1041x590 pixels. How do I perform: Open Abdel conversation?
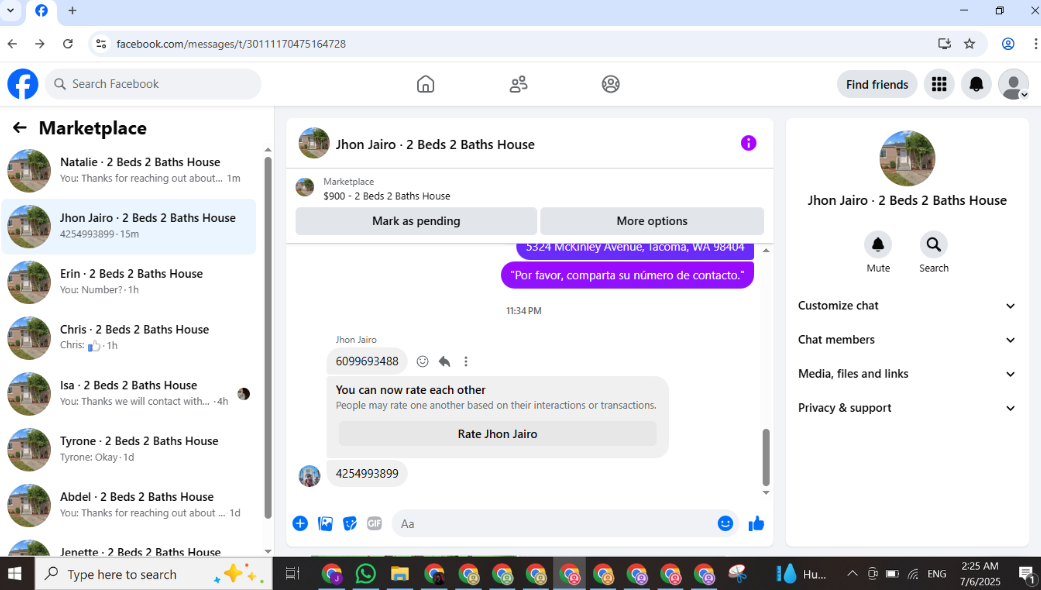pos(129,505)
